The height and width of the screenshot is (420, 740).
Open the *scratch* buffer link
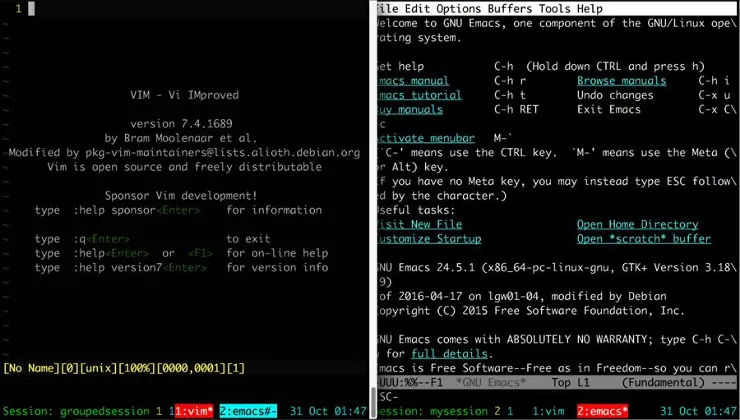pyautogui.click(x=644, y=239)
